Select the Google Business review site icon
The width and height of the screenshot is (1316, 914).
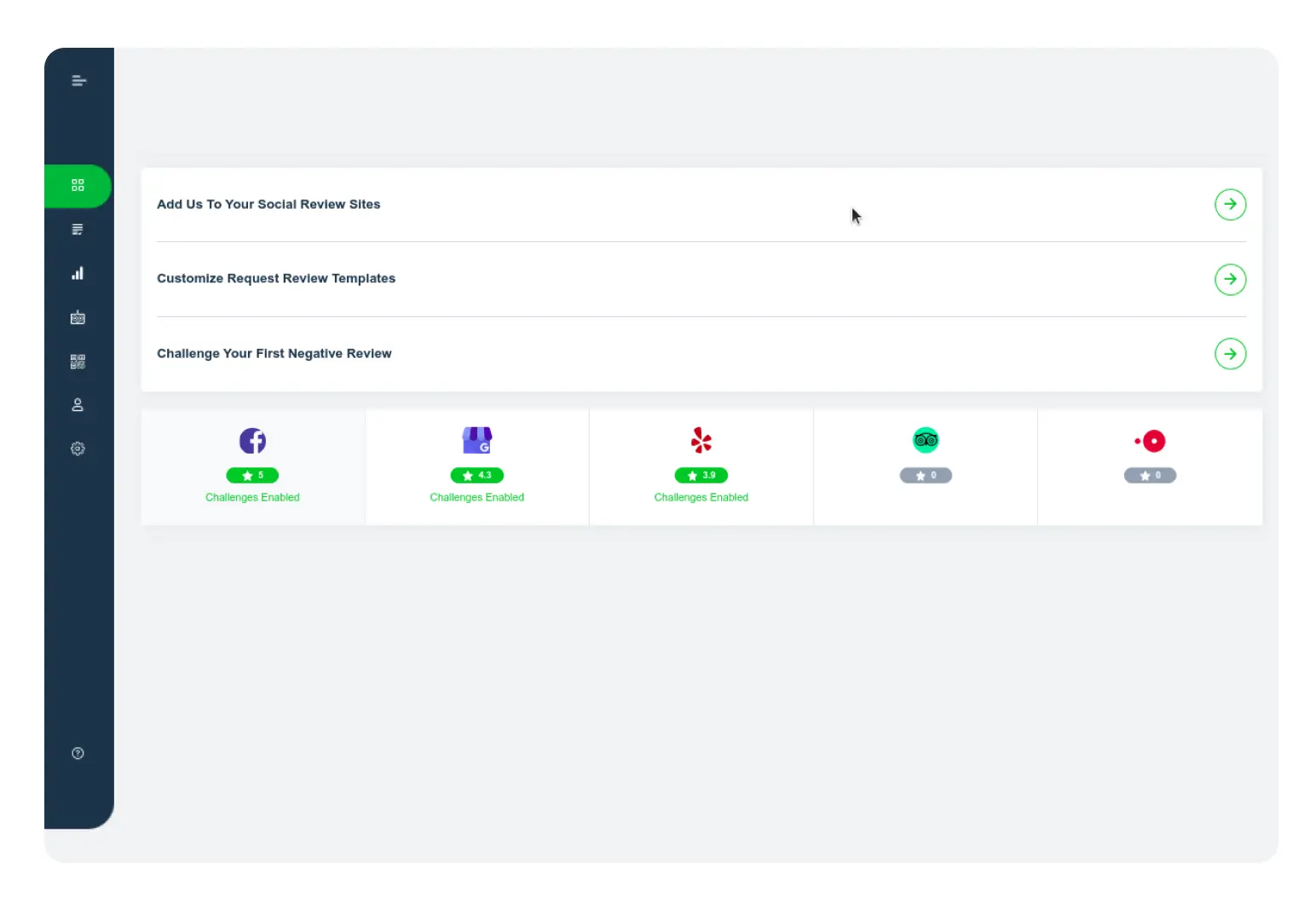click(476, 441)
